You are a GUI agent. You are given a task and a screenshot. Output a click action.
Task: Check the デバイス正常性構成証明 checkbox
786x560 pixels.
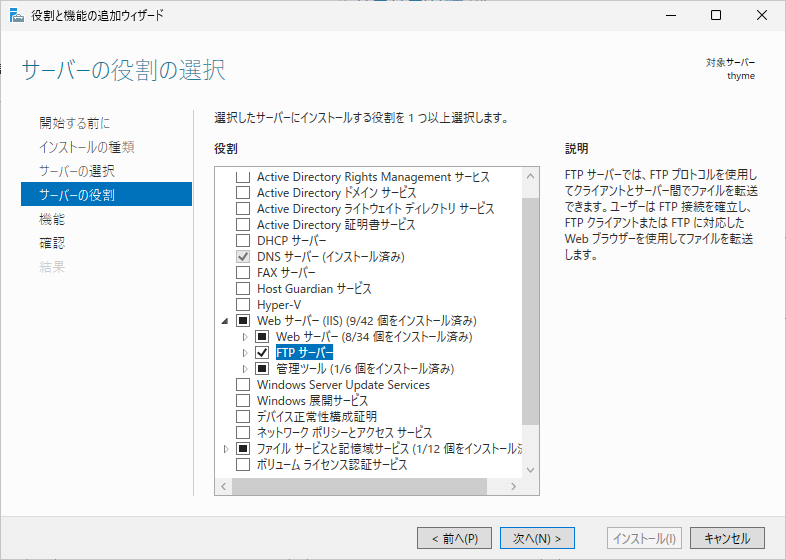pos(243,417)
